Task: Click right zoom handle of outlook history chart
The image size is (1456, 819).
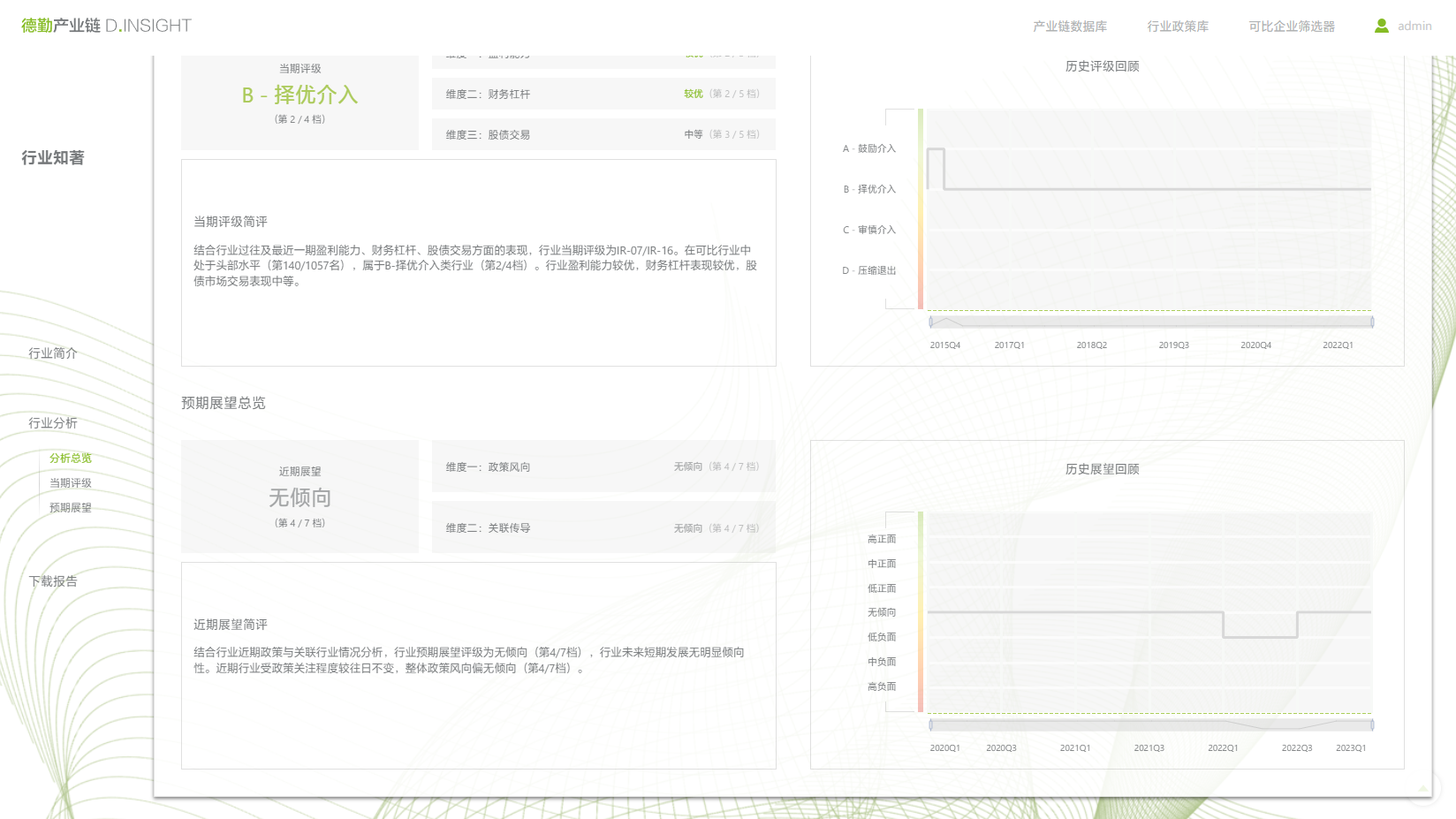Action: tap(1372, 724)
